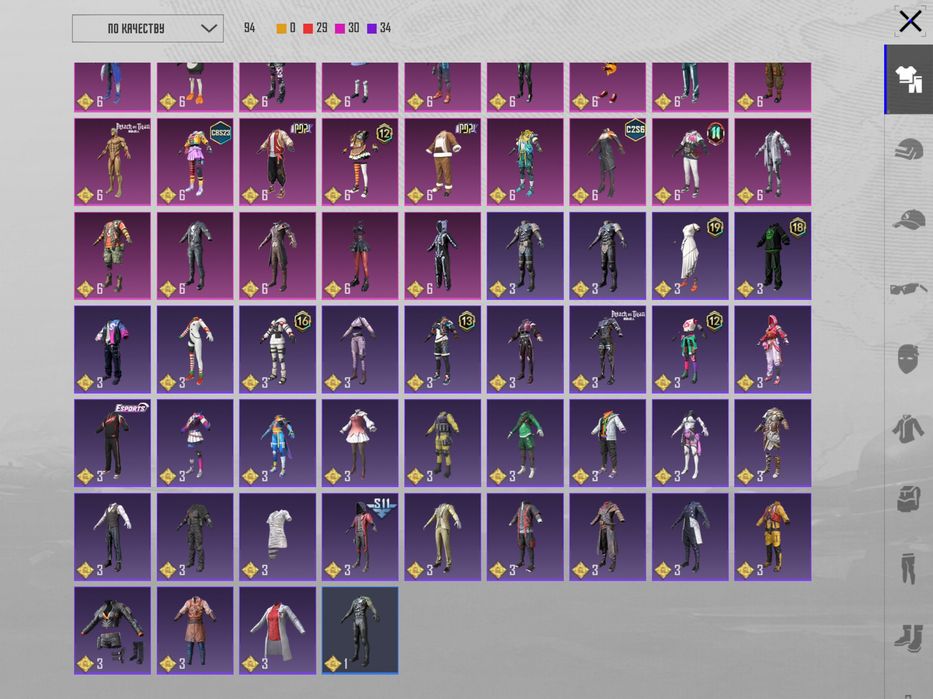Filter by pink quality count 30
Screen dimensions: 933x699
click(347, 28)
